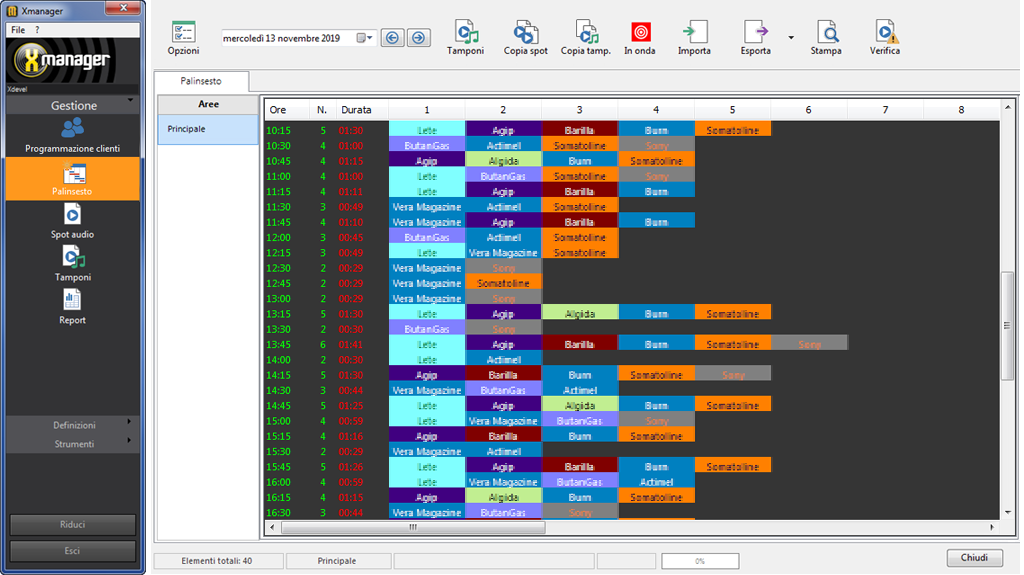Click column 6 header
The image size is (1024, 575).
coord(808,110)
